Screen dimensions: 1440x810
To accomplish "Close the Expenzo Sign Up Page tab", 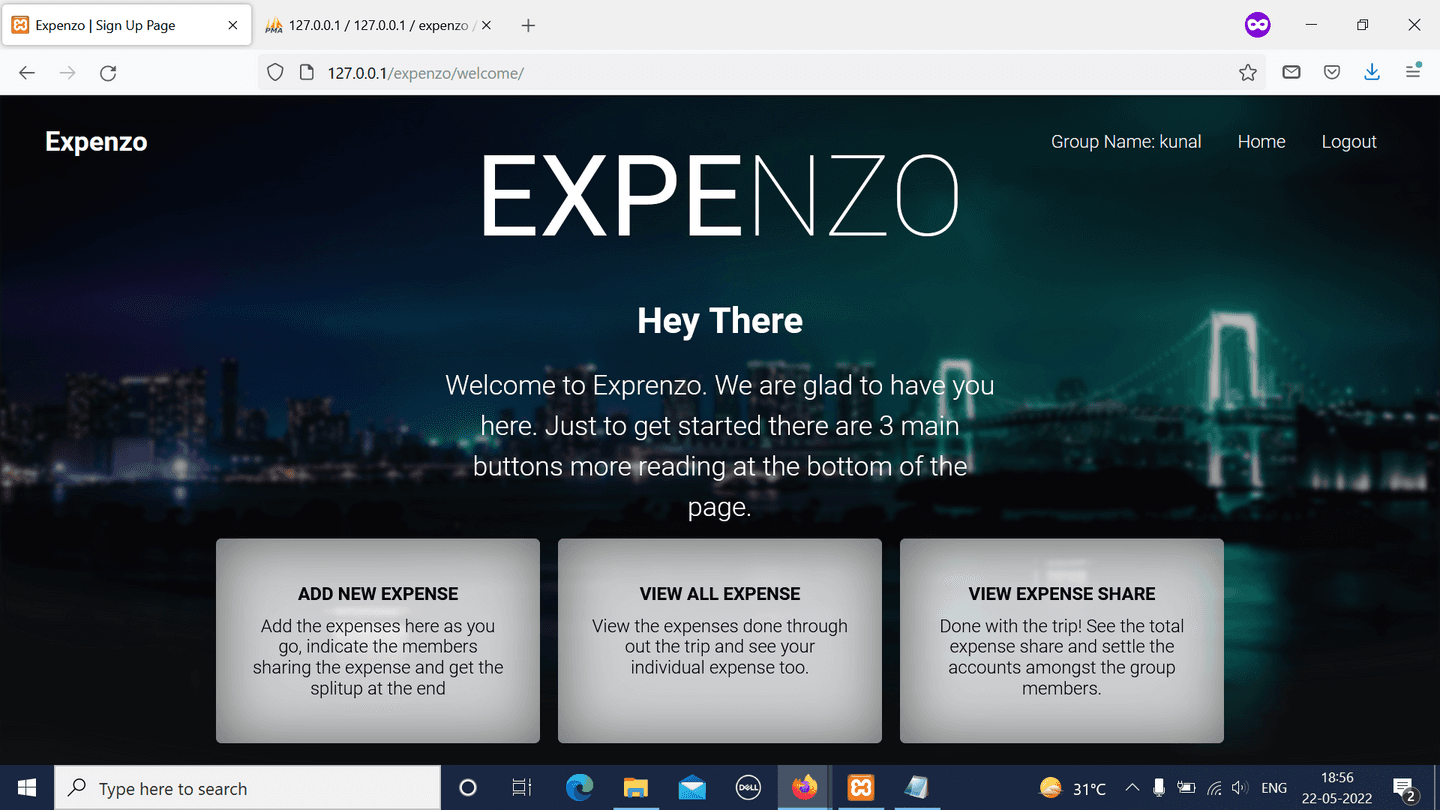I will pyautogui.click(x=233, y=25).
